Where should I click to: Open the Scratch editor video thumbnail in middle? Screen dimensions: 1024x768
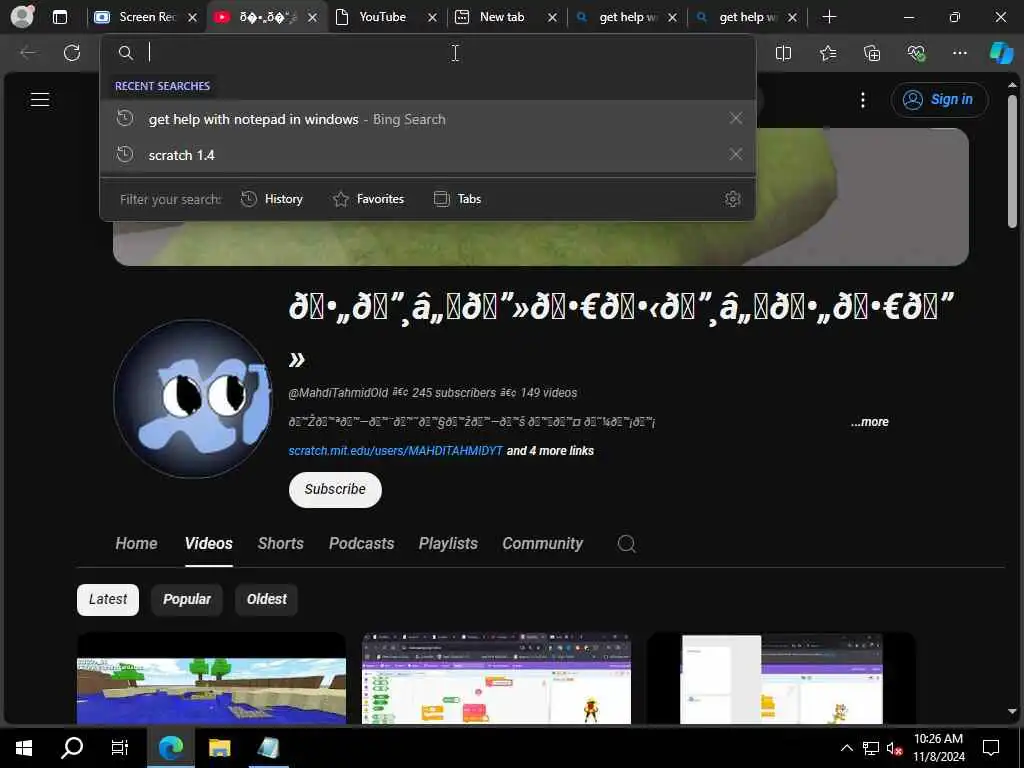(x=496, y=678)
